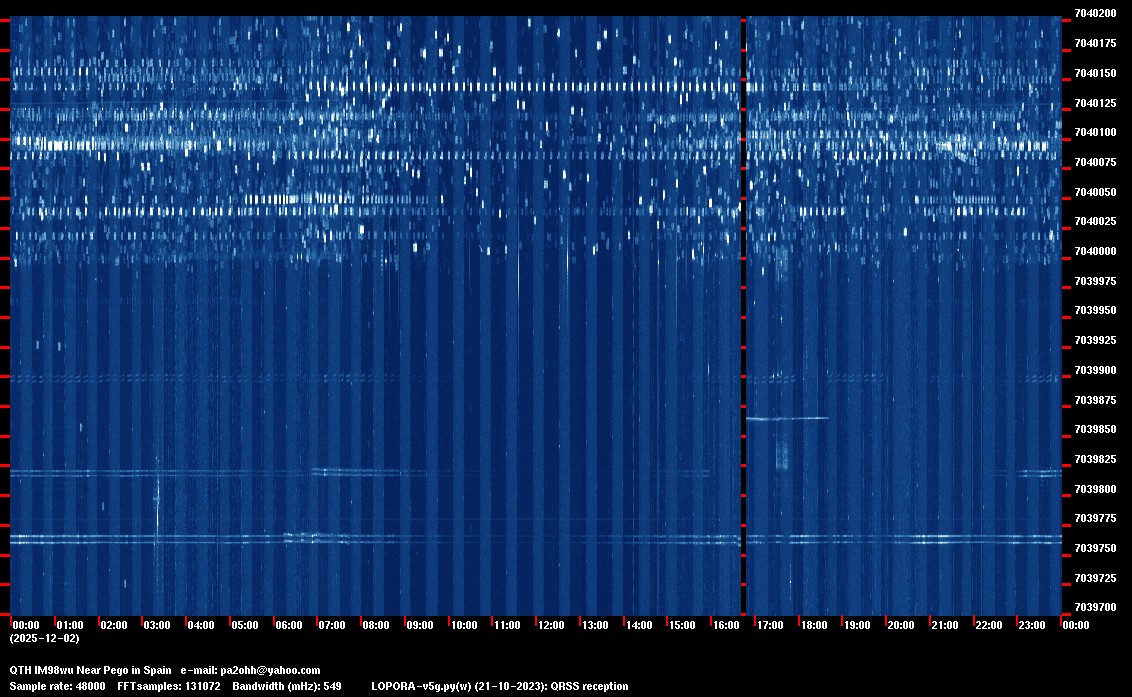The height and width of the screenshot is (697, 1132).
Task: Click the 7040150 frequency label
Action: coord(1095,73)
